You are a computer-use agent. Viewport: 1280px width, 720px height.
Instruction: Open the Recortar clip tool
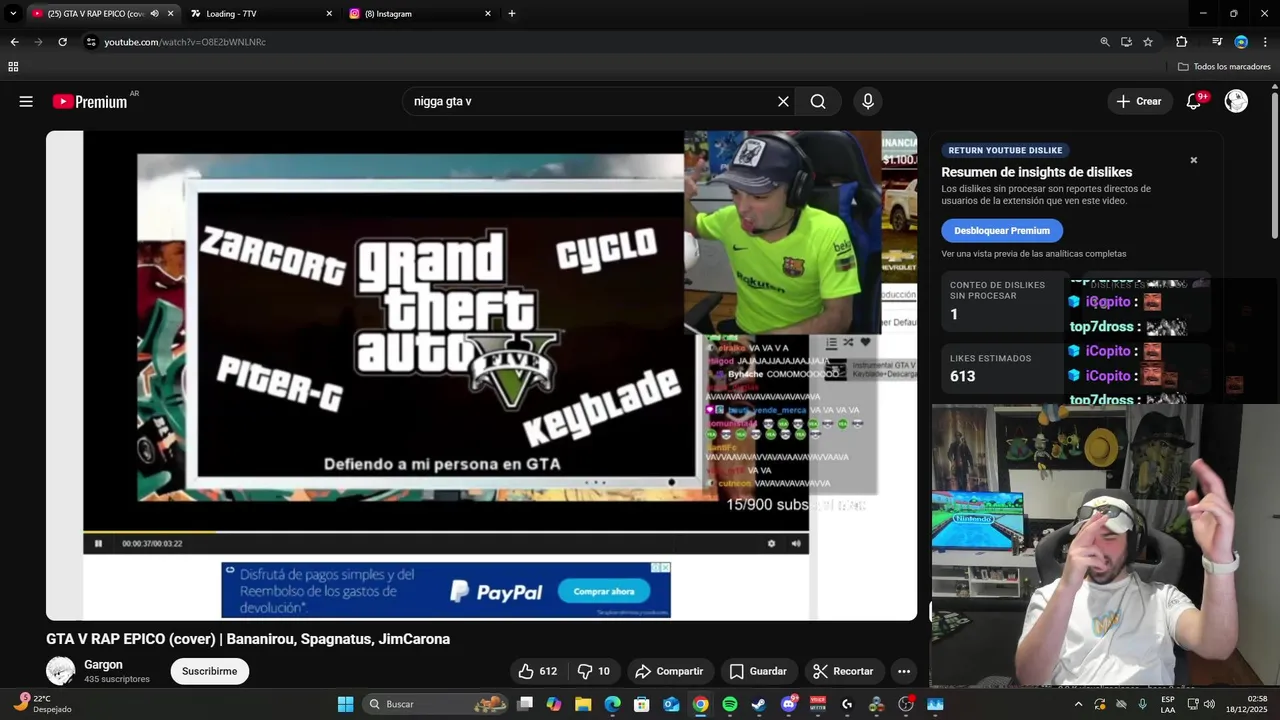843,671
